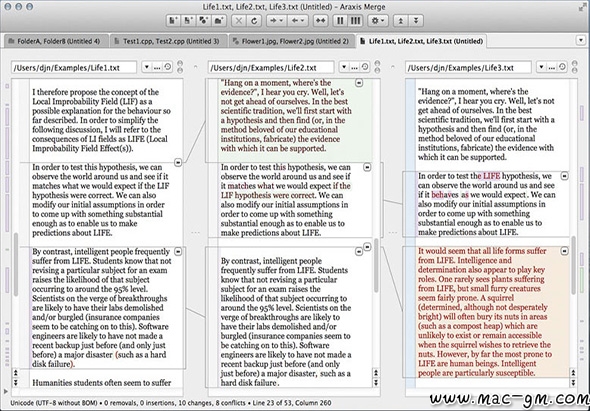Viewport: 590px width, 411px height.
Task: Open a new folder comparison
Action: coord(218,21)
